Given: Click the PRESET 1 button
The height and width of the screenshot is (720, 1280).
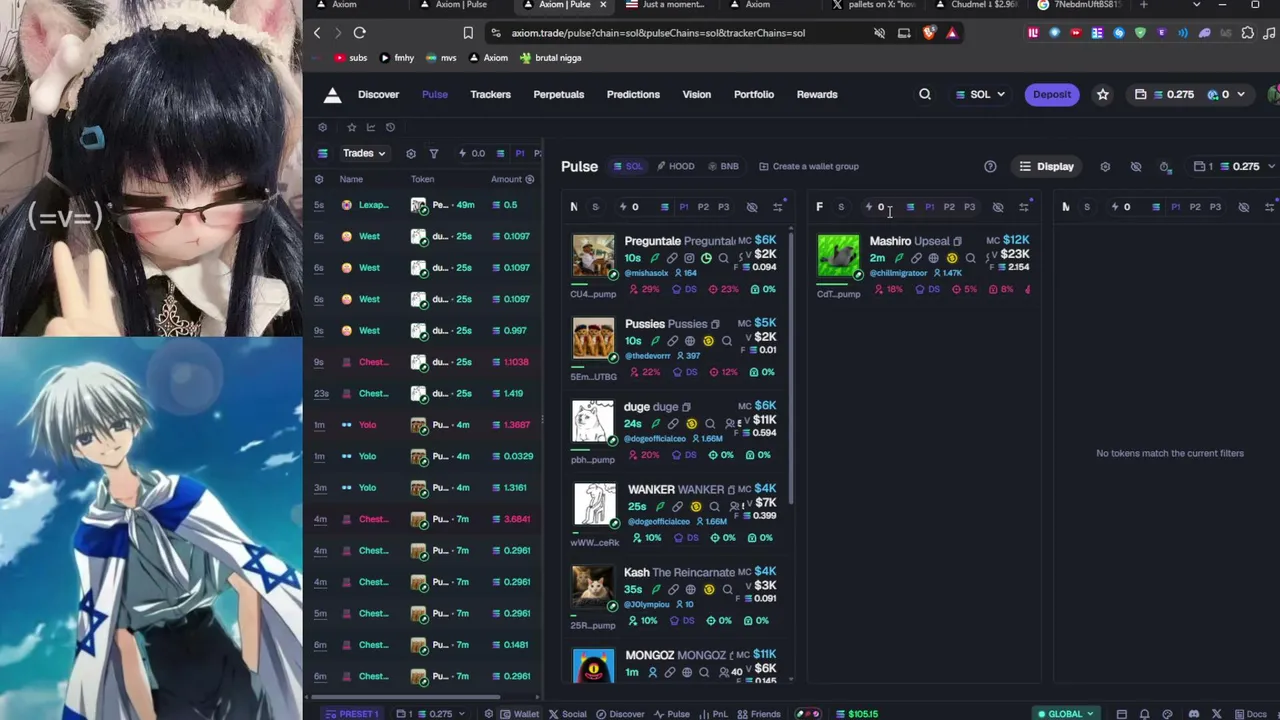Looking at the screenshot, I should (x=351, y=714).
